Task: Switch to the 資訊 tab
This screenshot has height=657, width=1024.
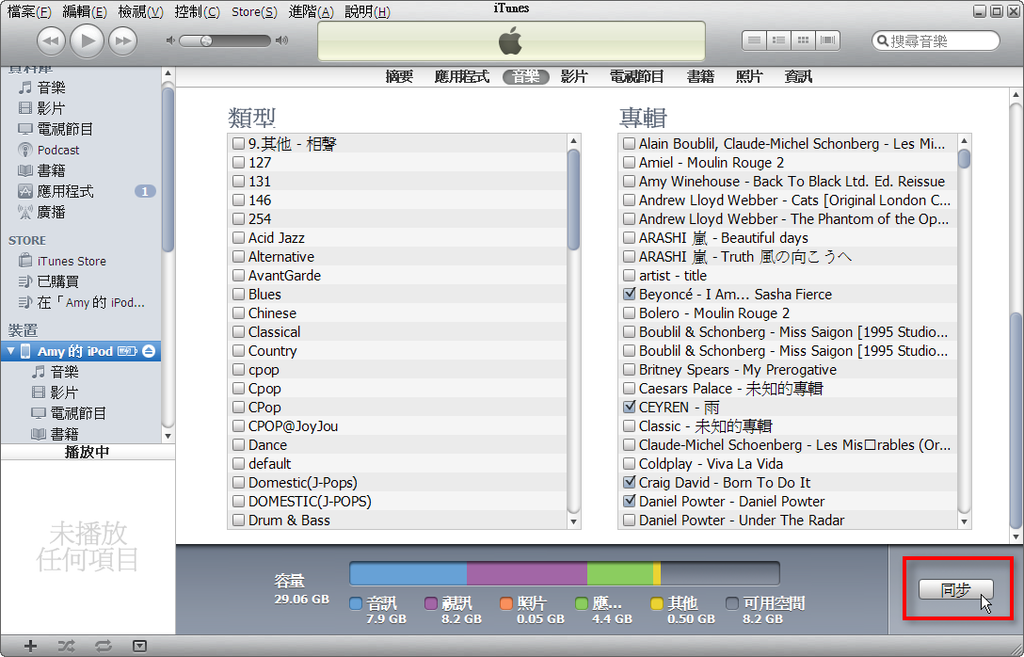Action: click(x=798, y=77)
